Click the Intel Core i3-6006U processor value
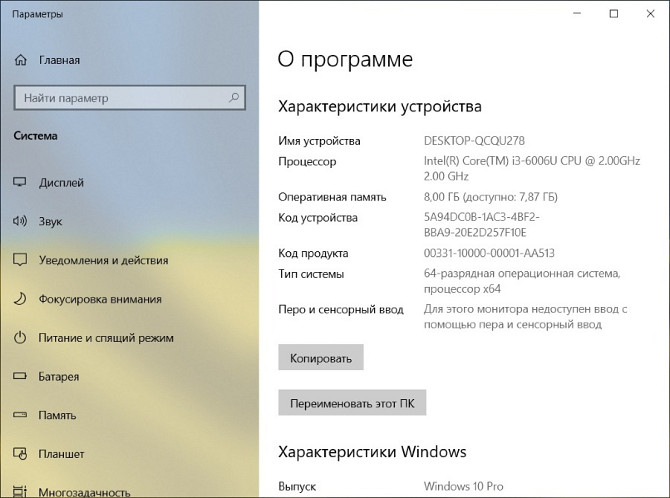This screenshot has width=670, height=498. coord(532,168)
